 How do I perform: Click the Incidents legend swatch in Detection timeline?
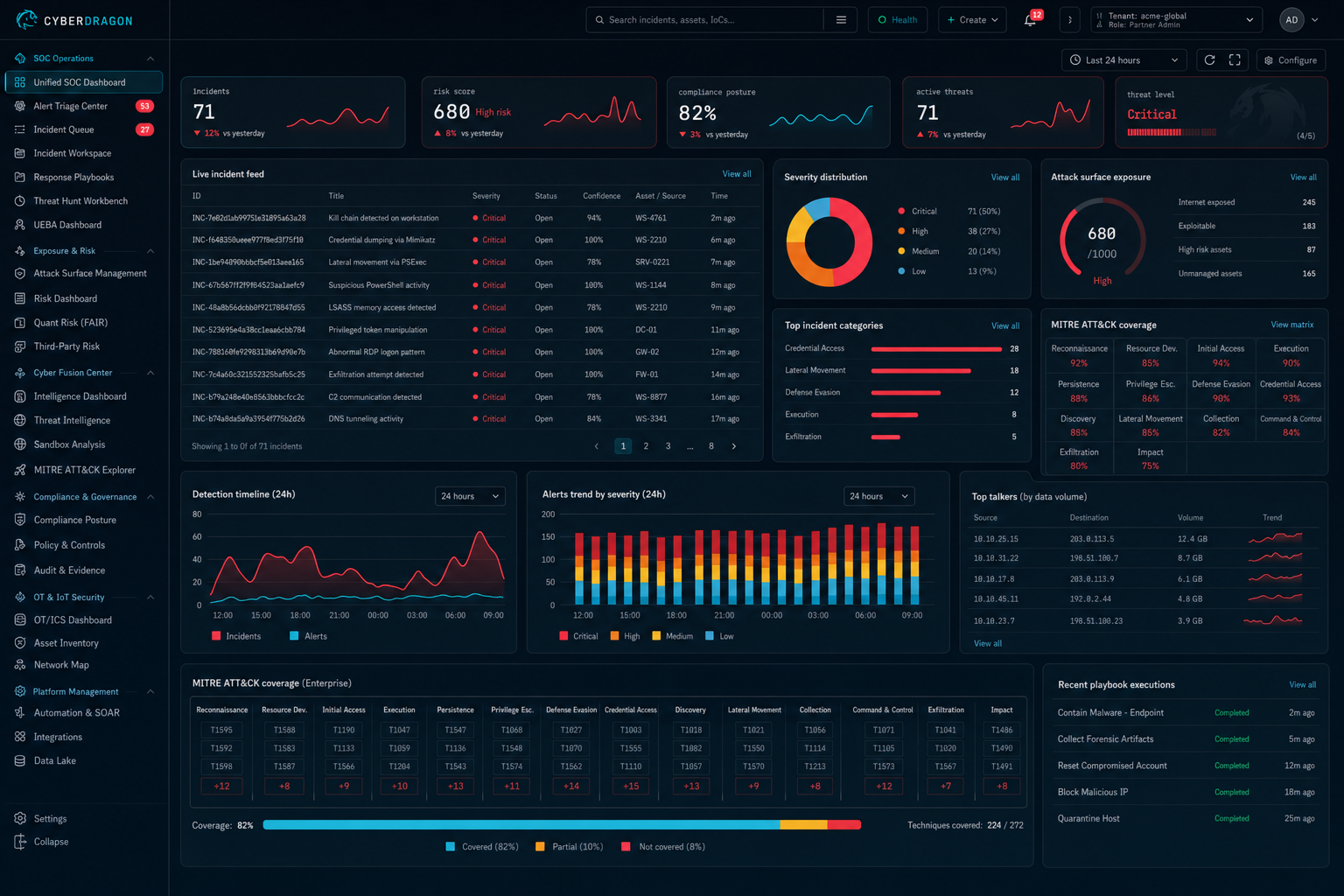click(216, 636)
